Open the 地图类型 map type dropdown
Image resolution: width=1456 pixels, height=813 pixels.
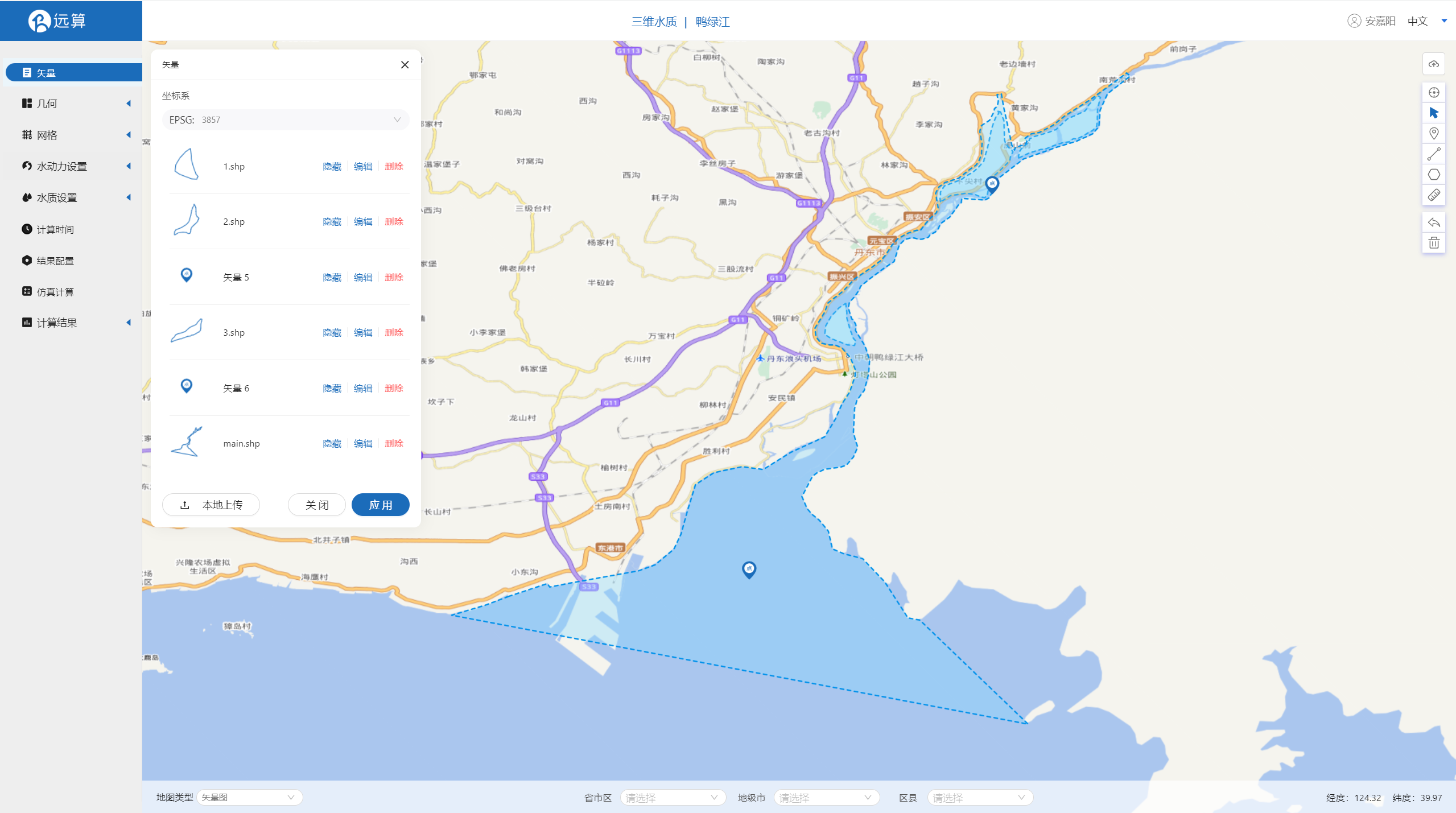coord(249,797)
